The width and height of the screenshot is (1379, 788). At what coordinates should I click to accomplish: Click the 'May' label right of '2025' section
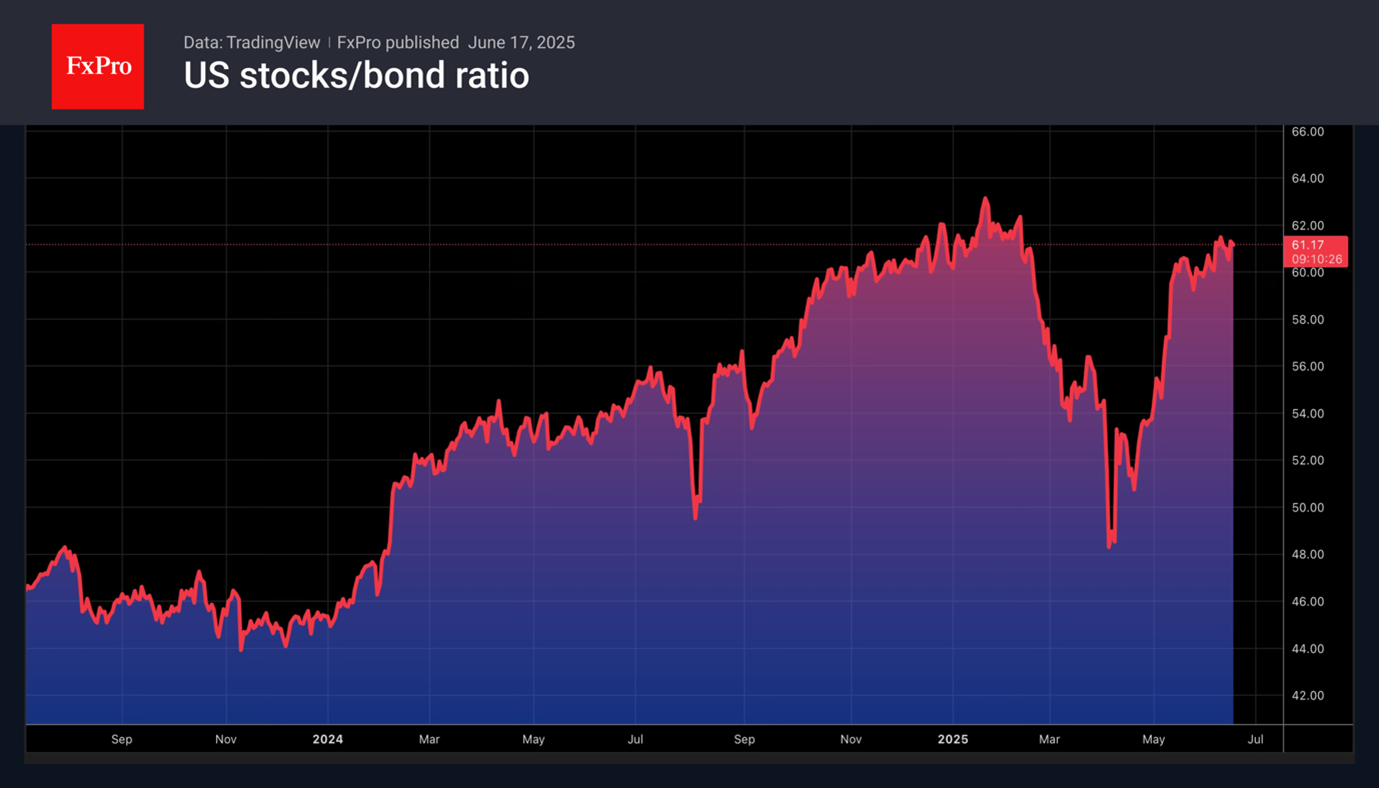(1154, 739)
